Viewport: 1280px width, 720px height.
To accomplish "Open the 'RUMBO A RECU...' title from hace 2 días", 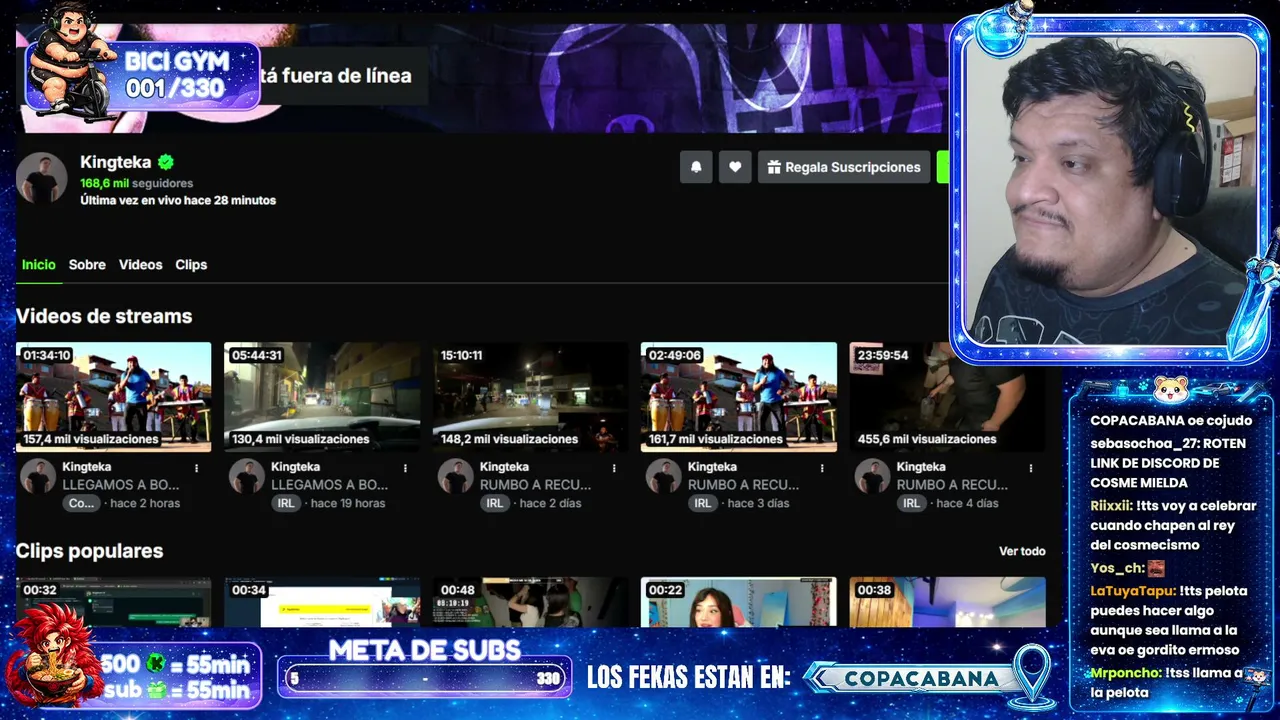I will (x=535, y=485).
